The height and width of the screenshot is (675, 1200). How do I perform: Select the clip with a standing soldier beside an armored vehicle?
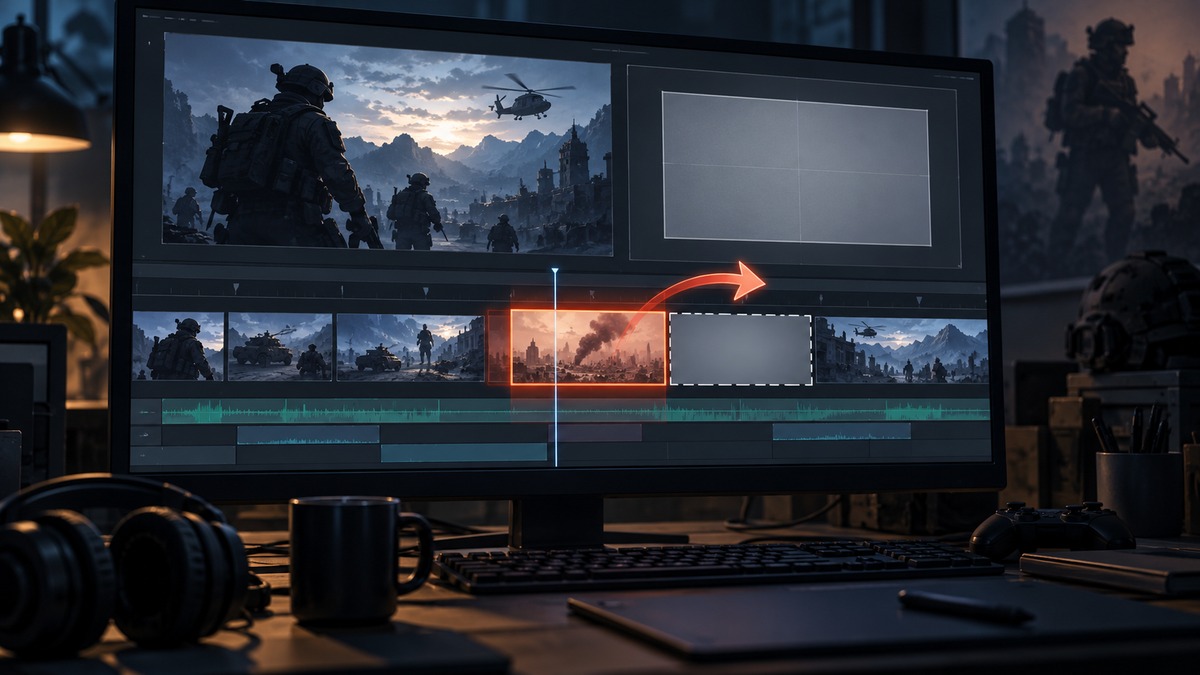410,347
